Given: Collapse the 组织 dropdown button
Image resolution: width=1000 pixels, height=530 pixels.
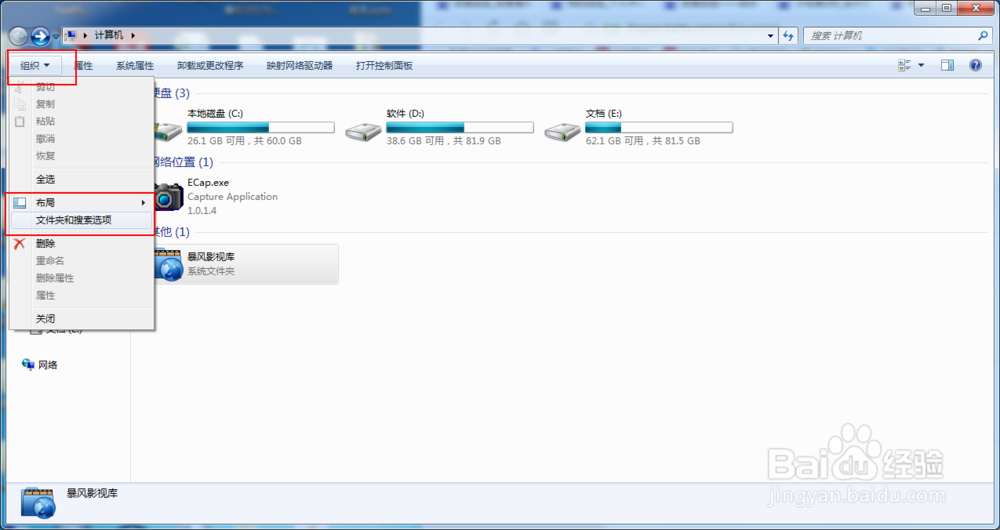Looking at the screenshot, I should point(35,65).
